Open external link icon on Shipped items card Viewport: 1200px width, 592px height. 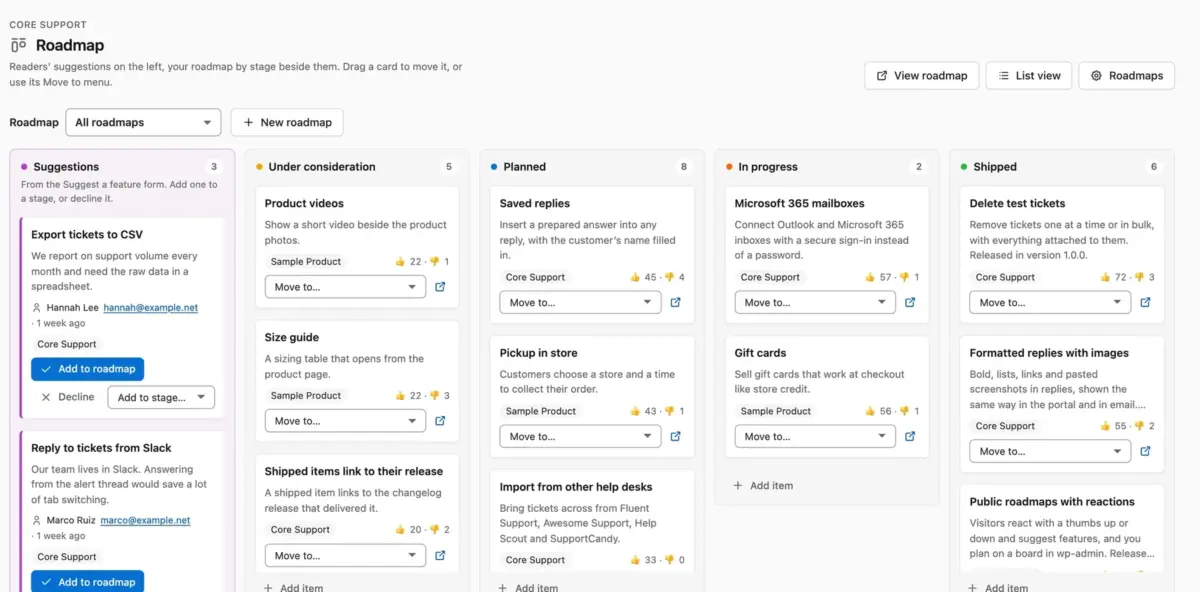click(x=440, y=555)
